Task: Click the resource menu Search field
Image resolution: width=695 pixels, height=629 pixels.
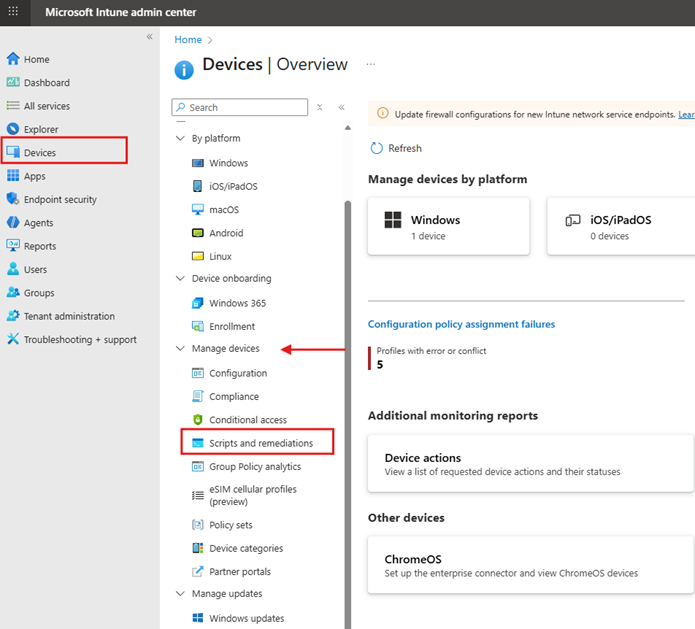Action: pos(240,107)
